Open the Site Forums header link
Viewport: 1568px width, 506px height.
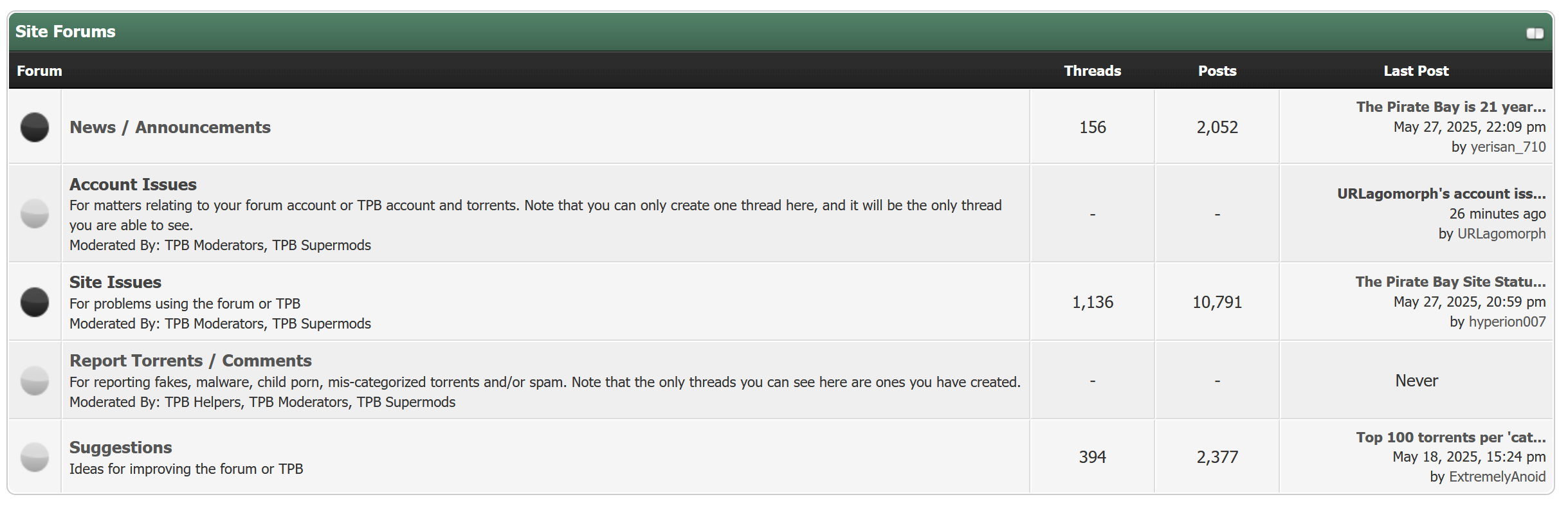tap(66, 32)
